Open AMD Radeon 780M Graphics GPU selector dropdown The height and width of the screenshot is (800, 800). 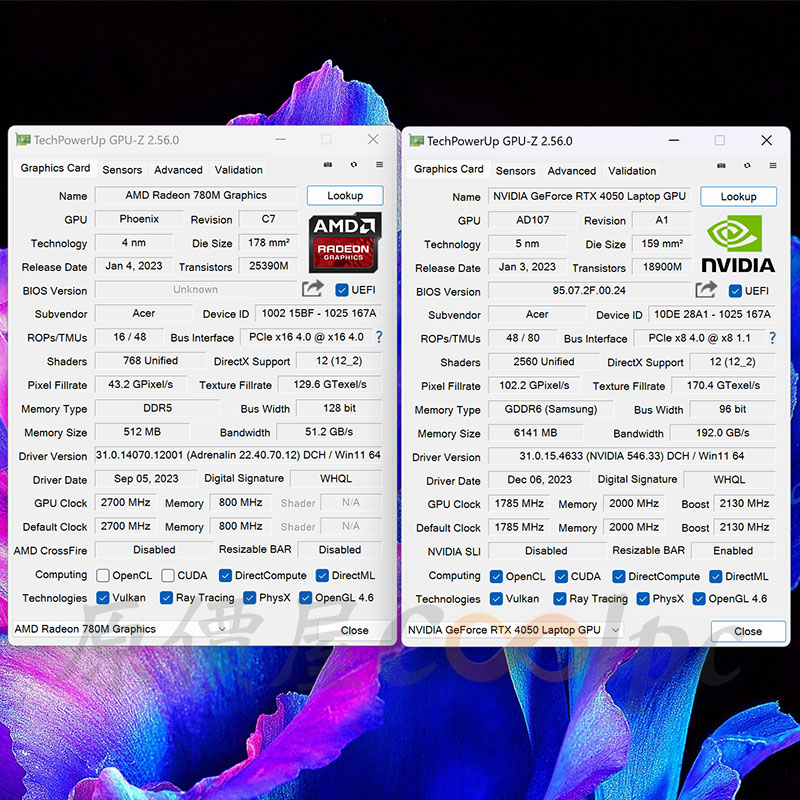click(x=120, y=629)
